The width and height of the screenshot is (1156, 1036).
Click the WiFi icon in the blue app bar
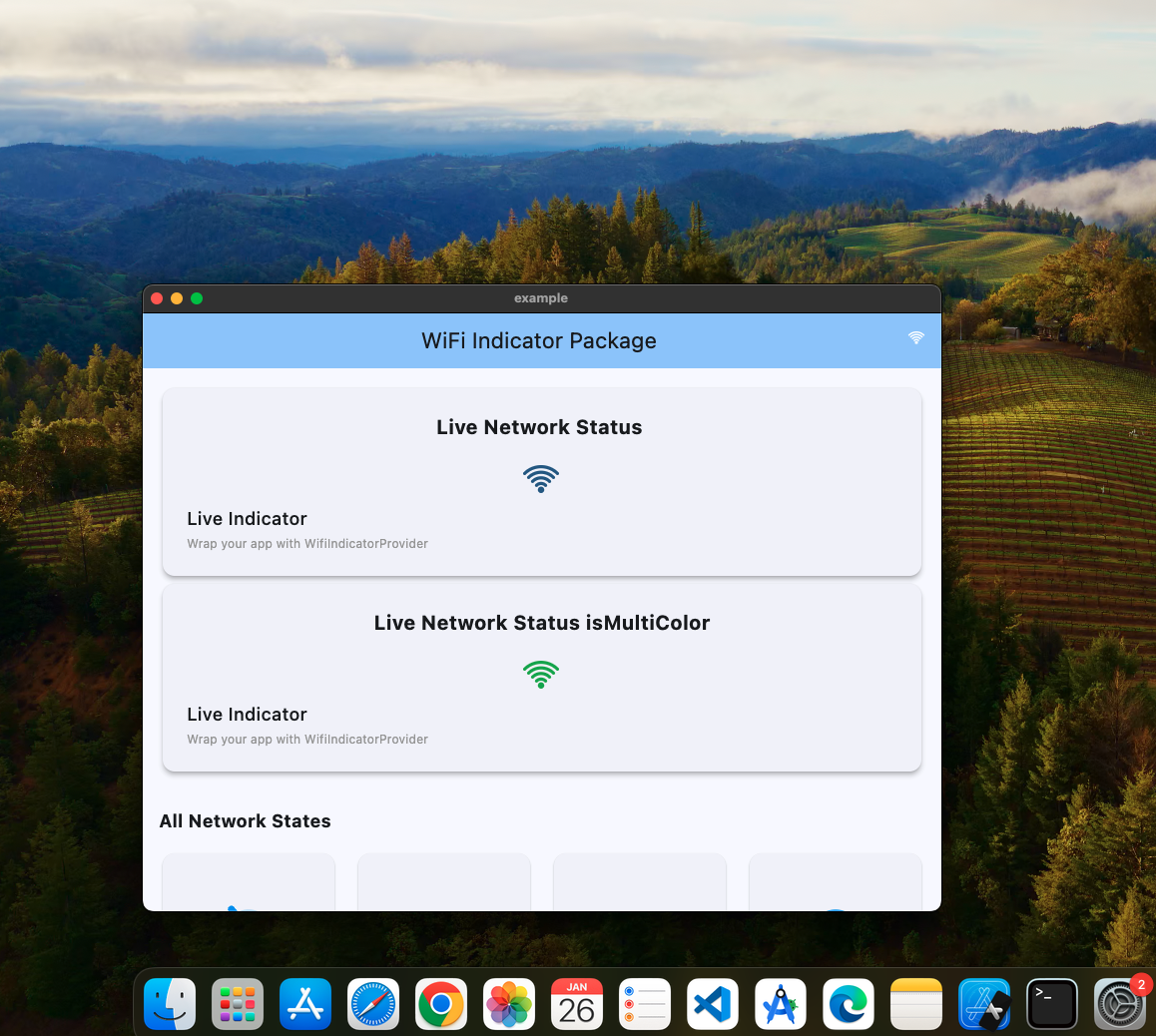pos(916,337)
